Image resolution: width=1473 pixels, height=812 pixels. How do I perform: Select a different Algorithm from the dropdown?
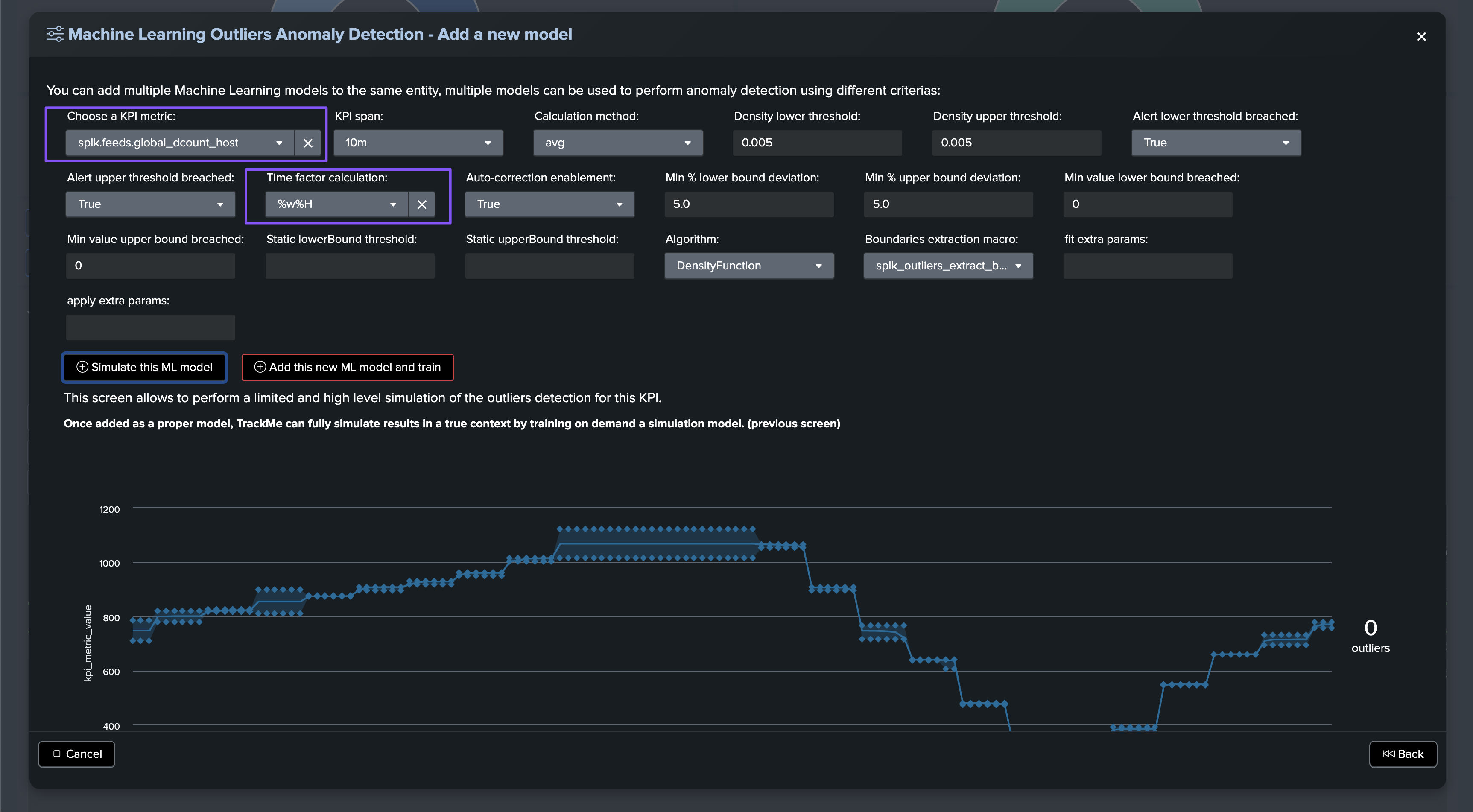748,266
